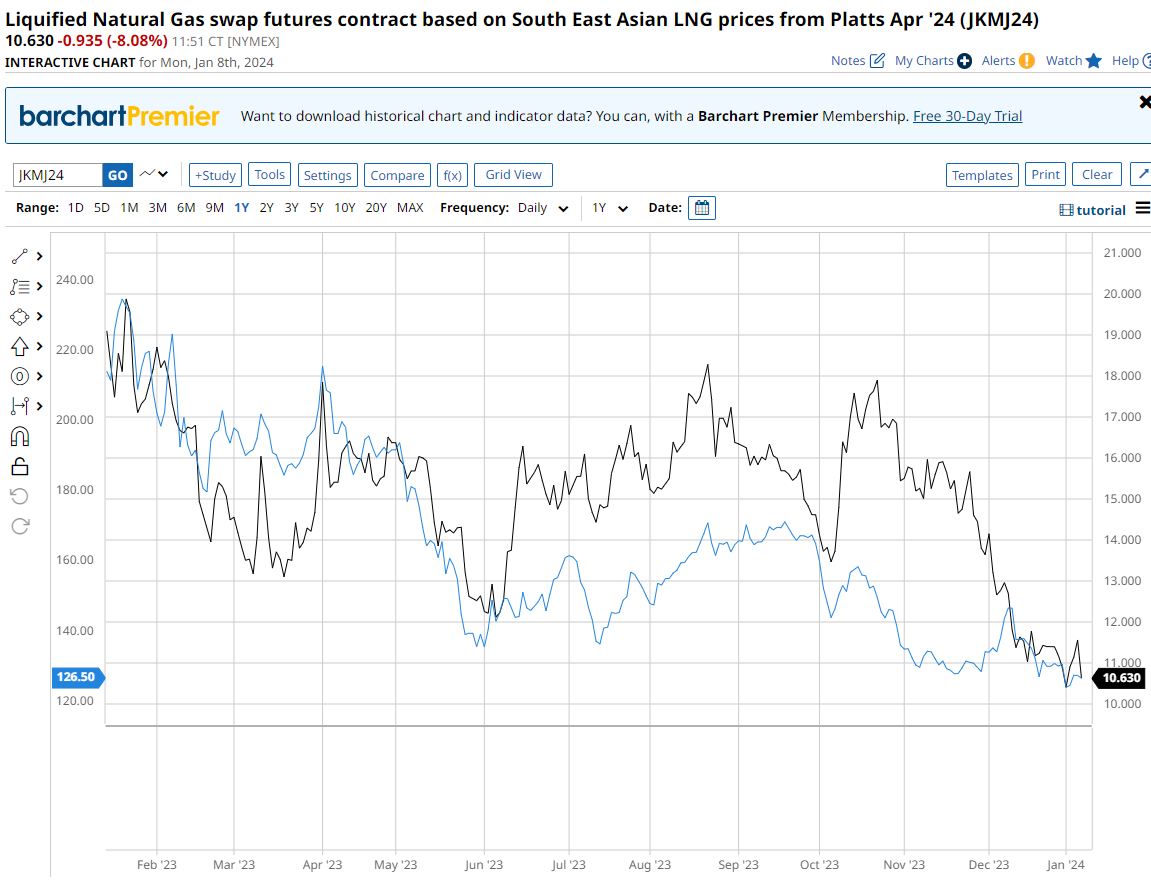The image size is (1151, 884).
Task: Click the symbol input field JKMJ24
Action: [58, 175]
